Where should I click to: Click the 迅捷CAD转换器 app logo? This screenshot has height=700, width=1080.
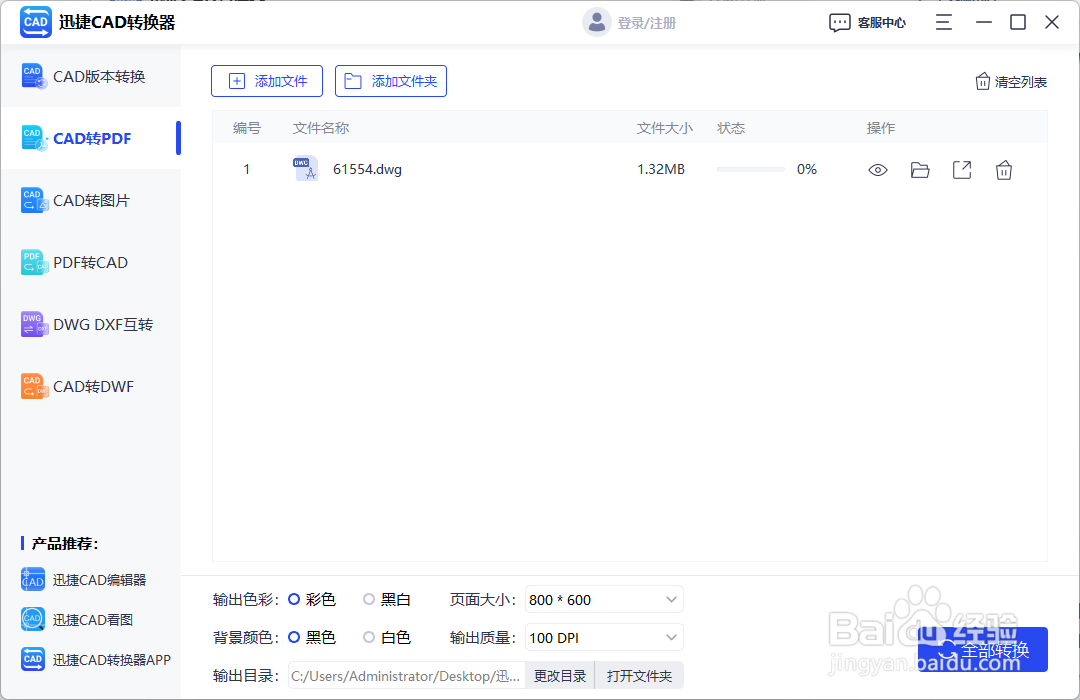point(36,22)
